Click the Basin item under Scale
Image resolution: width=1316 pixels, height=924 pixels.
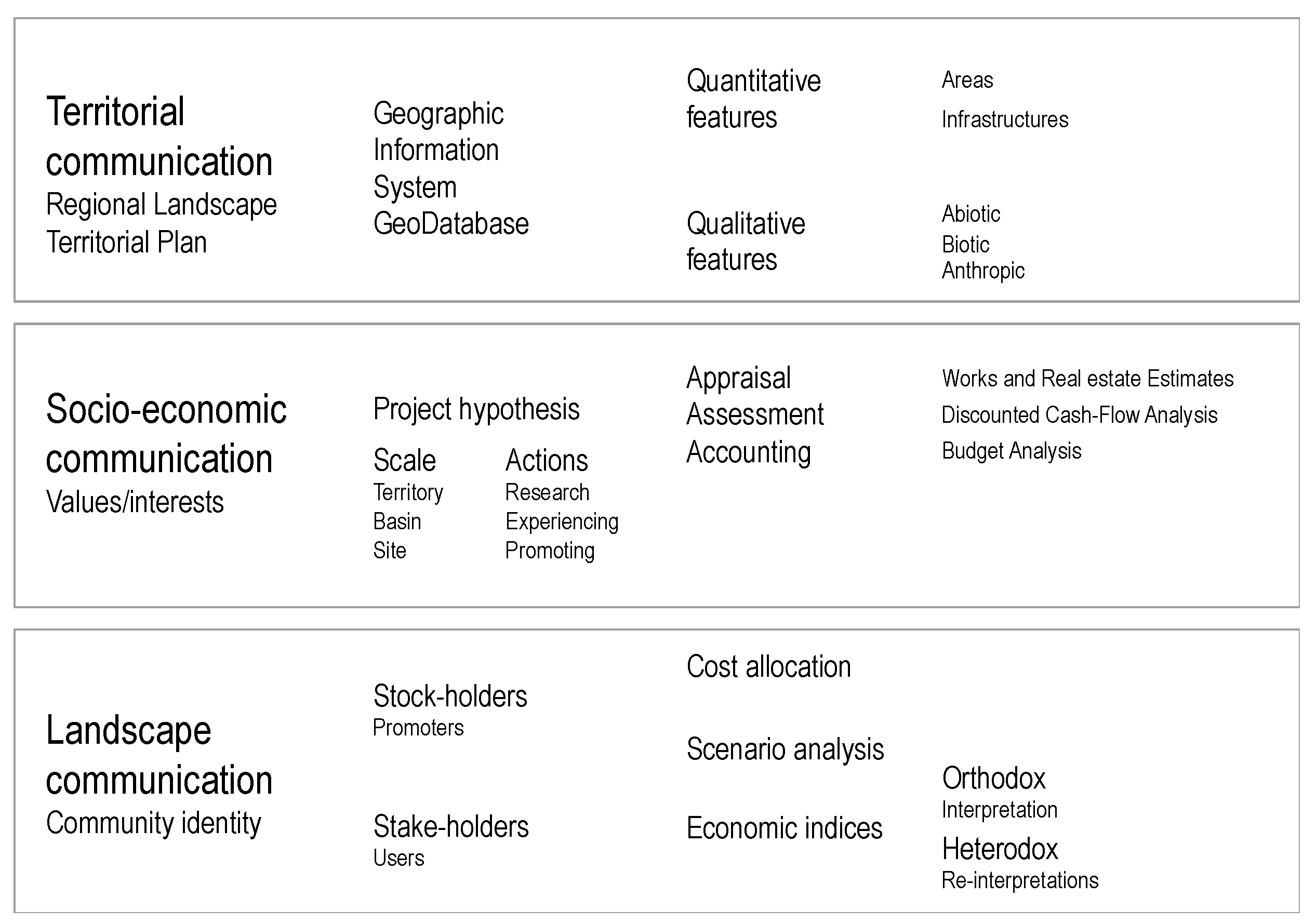coord(396,521)
